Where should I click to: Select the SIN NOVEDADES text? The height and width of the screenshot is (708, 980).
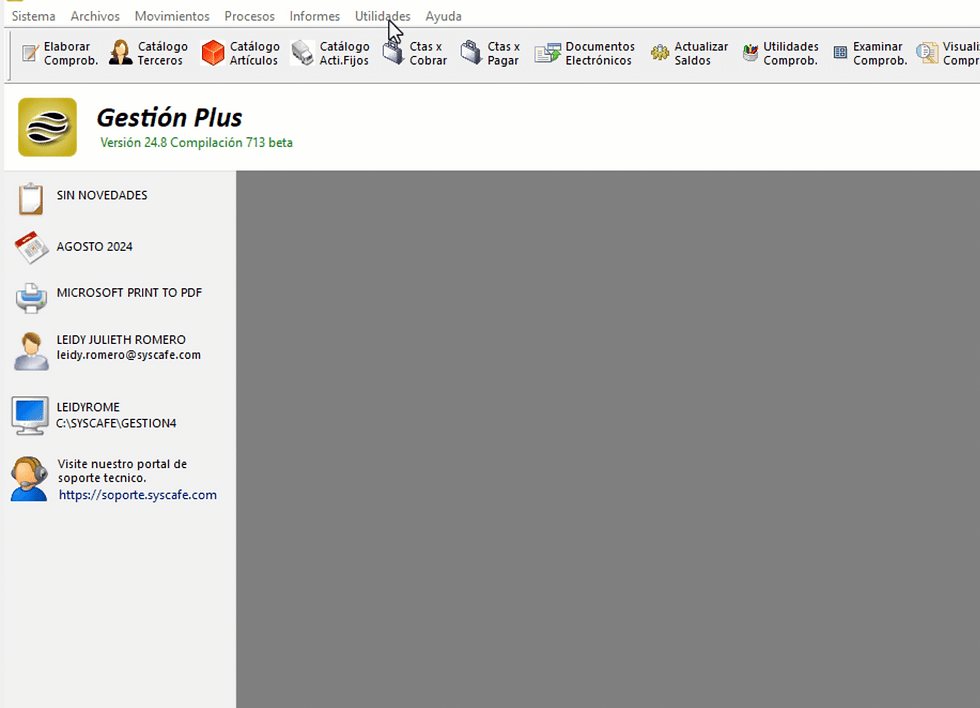[x=102, y=196]
